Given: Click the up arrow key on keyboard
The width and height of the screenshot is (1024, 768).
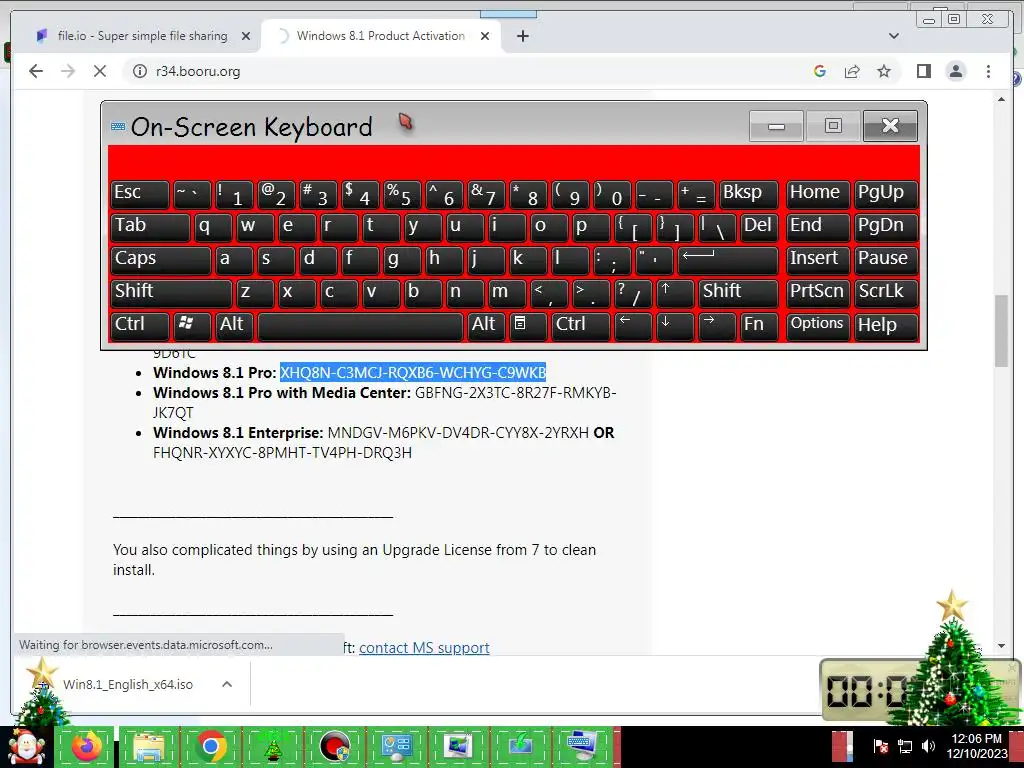Looking at the screenshot, I should (675, 293).
